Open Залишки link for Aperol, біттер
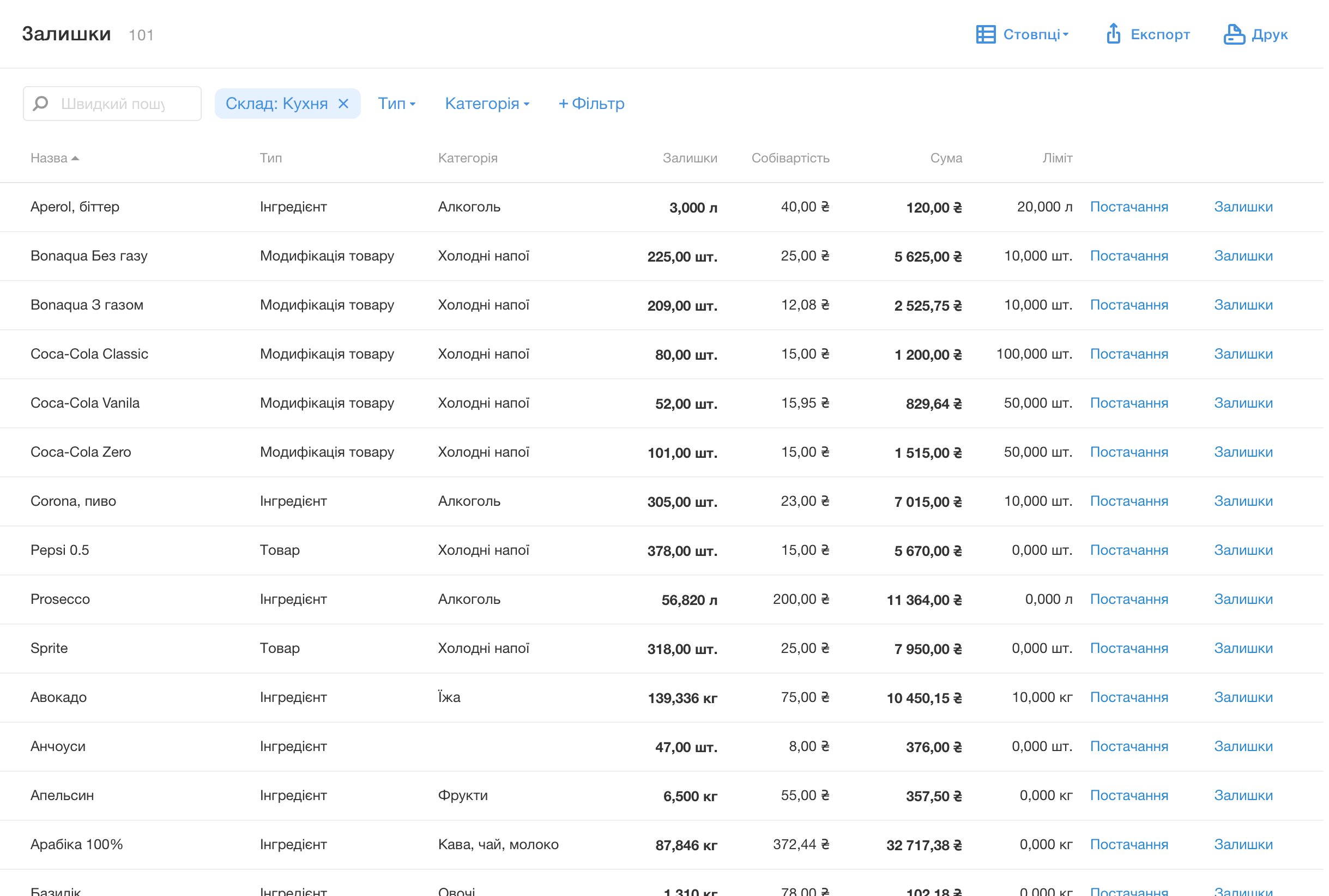This screenshot has width=1329, height=896. pyautogui.click(x=1243, y=207)
